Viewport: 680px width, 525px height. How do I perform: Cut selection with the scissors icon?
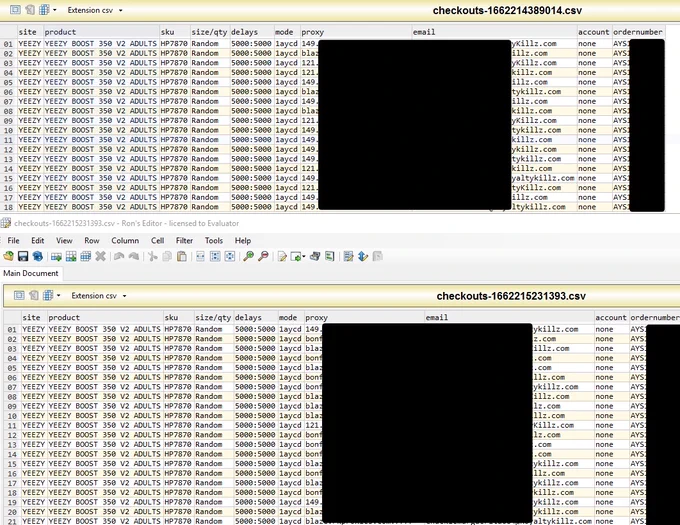click(153, 256)
